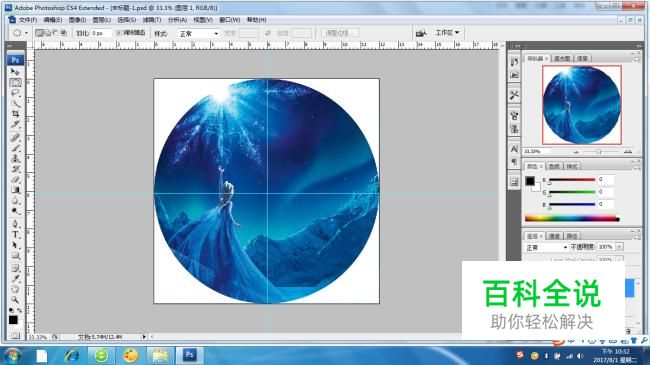Viewport: 650px width, 365px height.
Task: Switch to the 路径 paths tab
Action: (572, 236)
